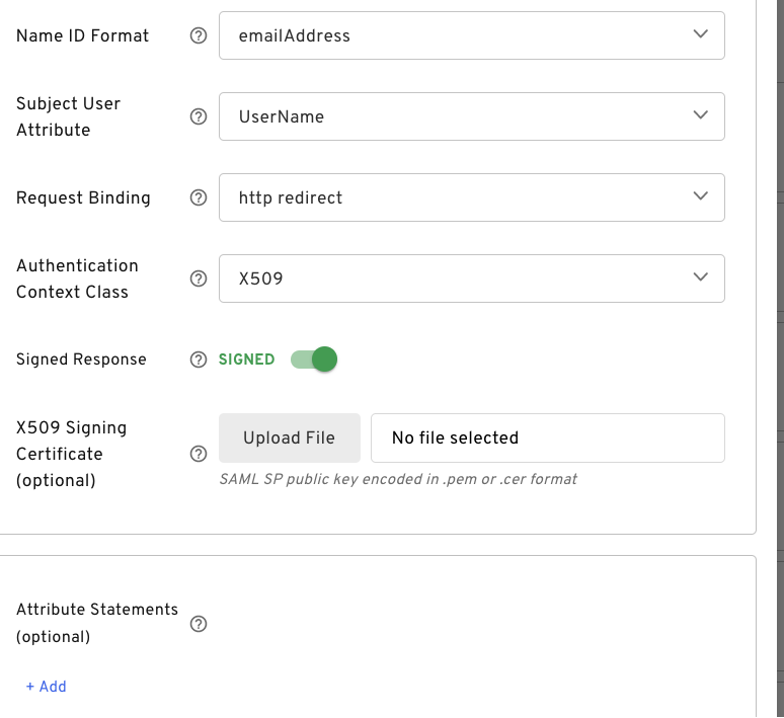The width and height of the screenshot is (784, 718).
Task: Click the green SIGNED status label
Action: pyautogui.click(x=246, y=360)
